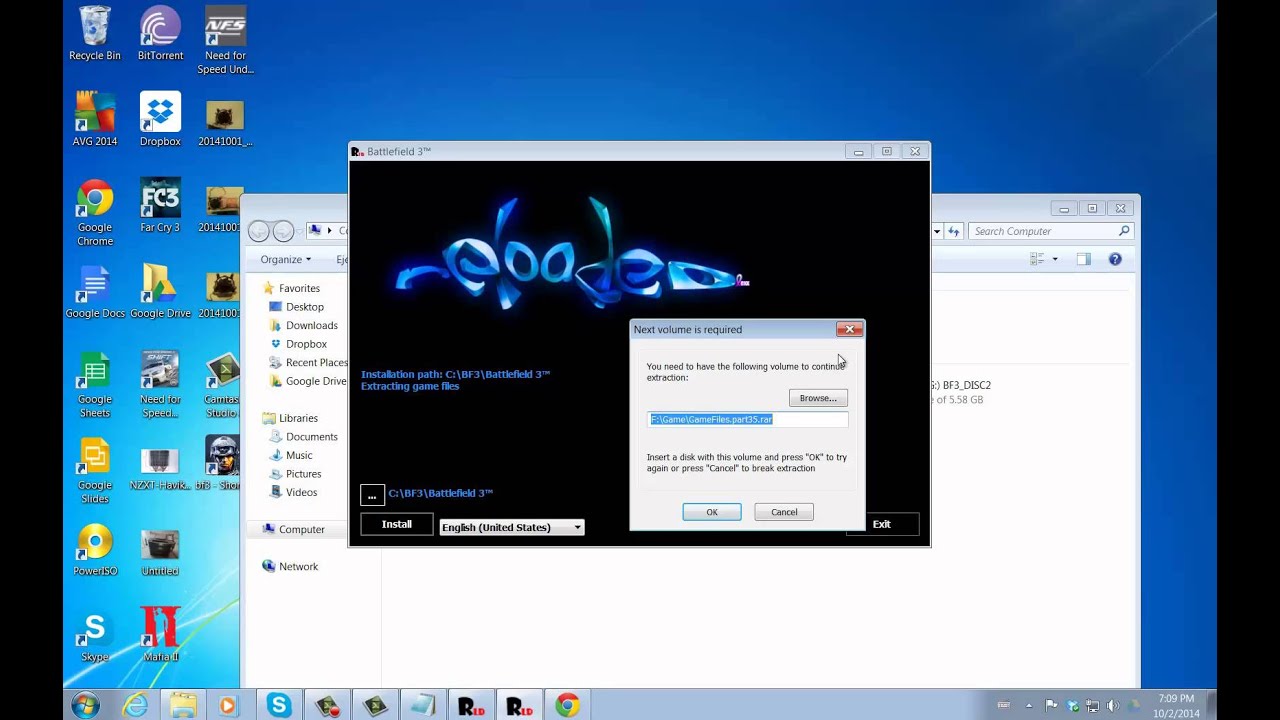Launch Google Chrome from the desktop

pos(95,212)
